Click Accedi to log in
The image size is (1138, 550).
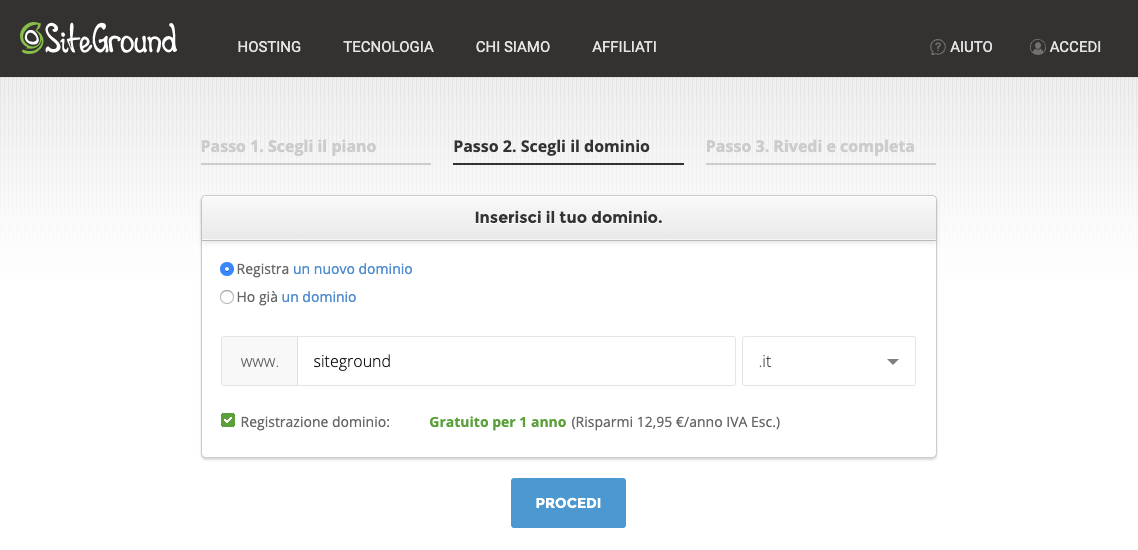click(x=1075, y=47)
